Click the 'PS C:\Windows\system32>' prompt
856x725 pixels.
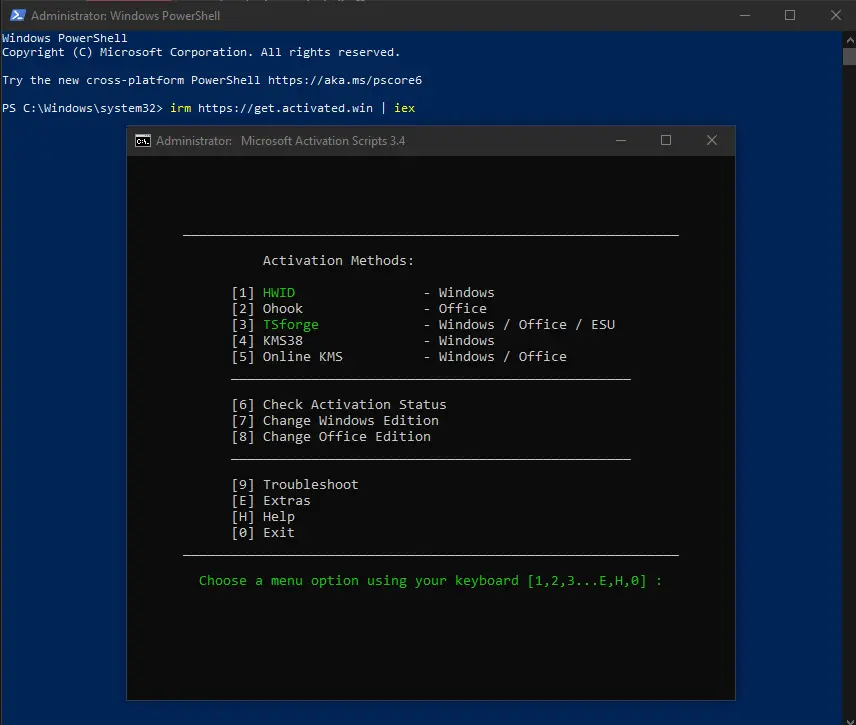tap(82, 108)
